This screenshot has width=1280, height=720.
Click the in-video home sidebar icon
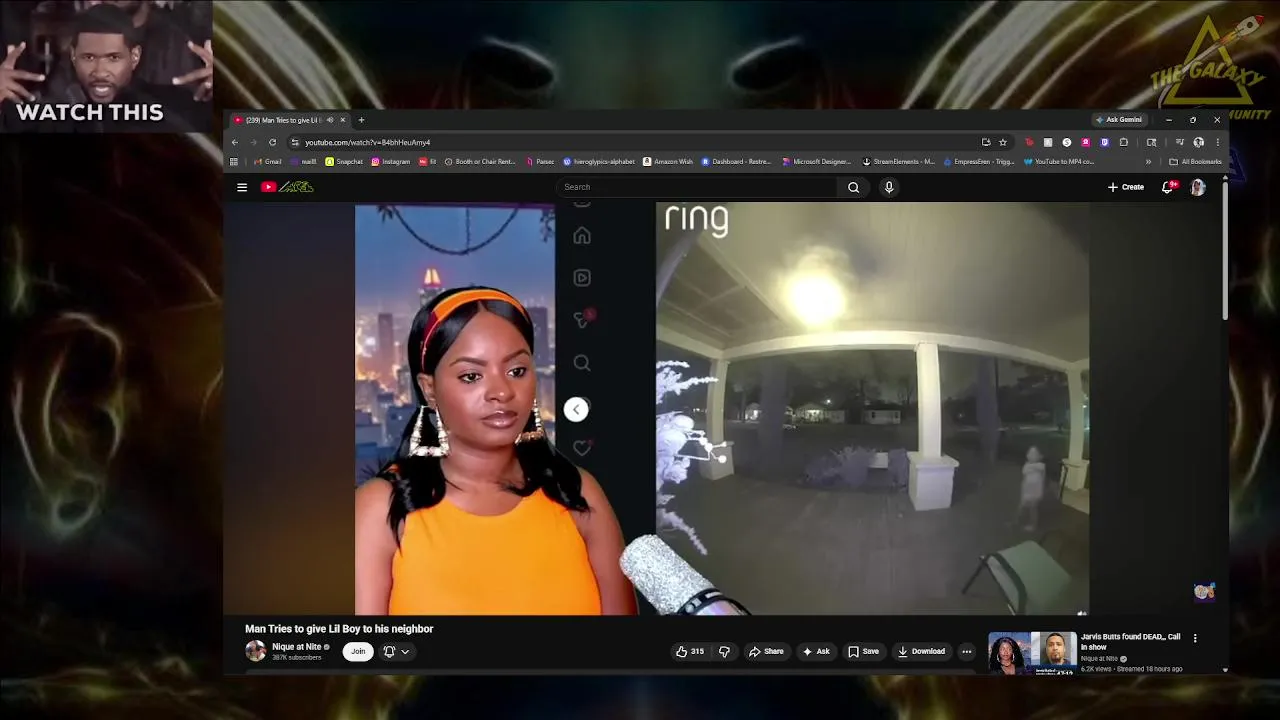coord(582,236)
